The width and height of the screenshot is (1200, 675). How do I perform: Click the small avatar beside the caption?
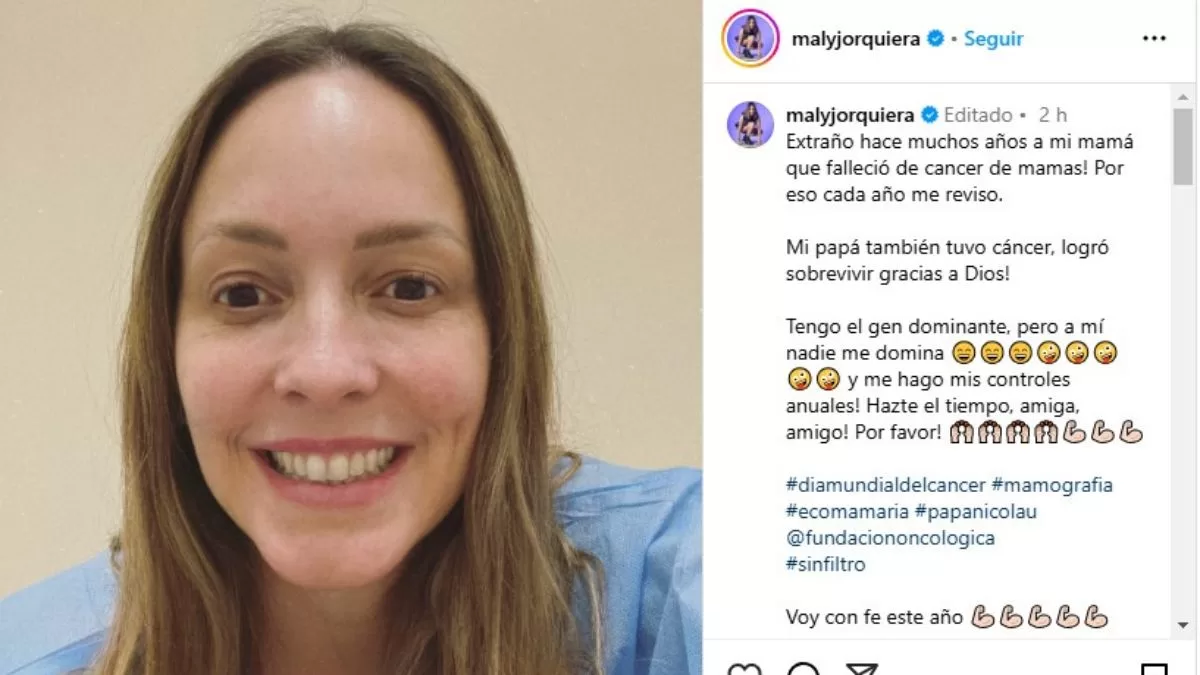(750, 125)
